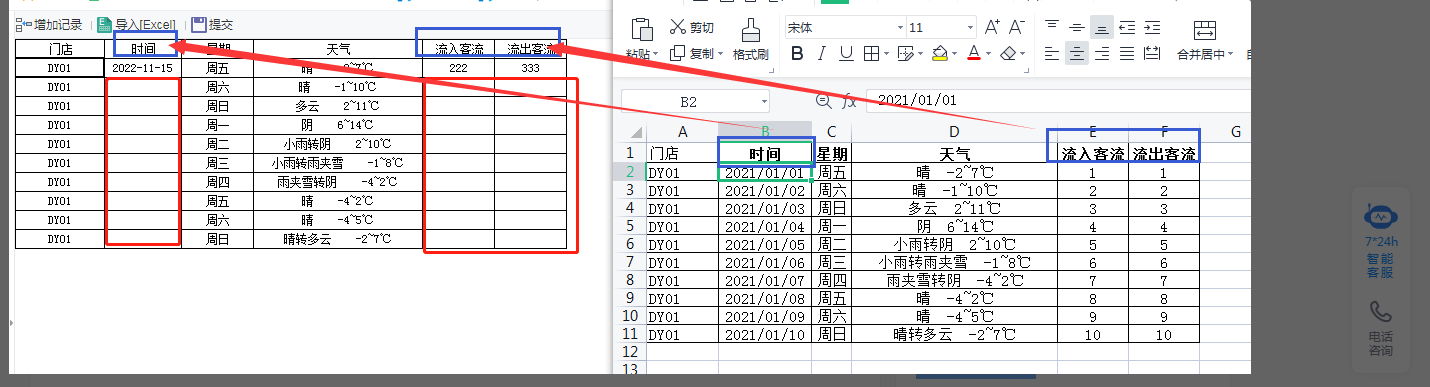
Task: Open the Merge and Center (合并居中) dropdown
Action: (1230, 54)
